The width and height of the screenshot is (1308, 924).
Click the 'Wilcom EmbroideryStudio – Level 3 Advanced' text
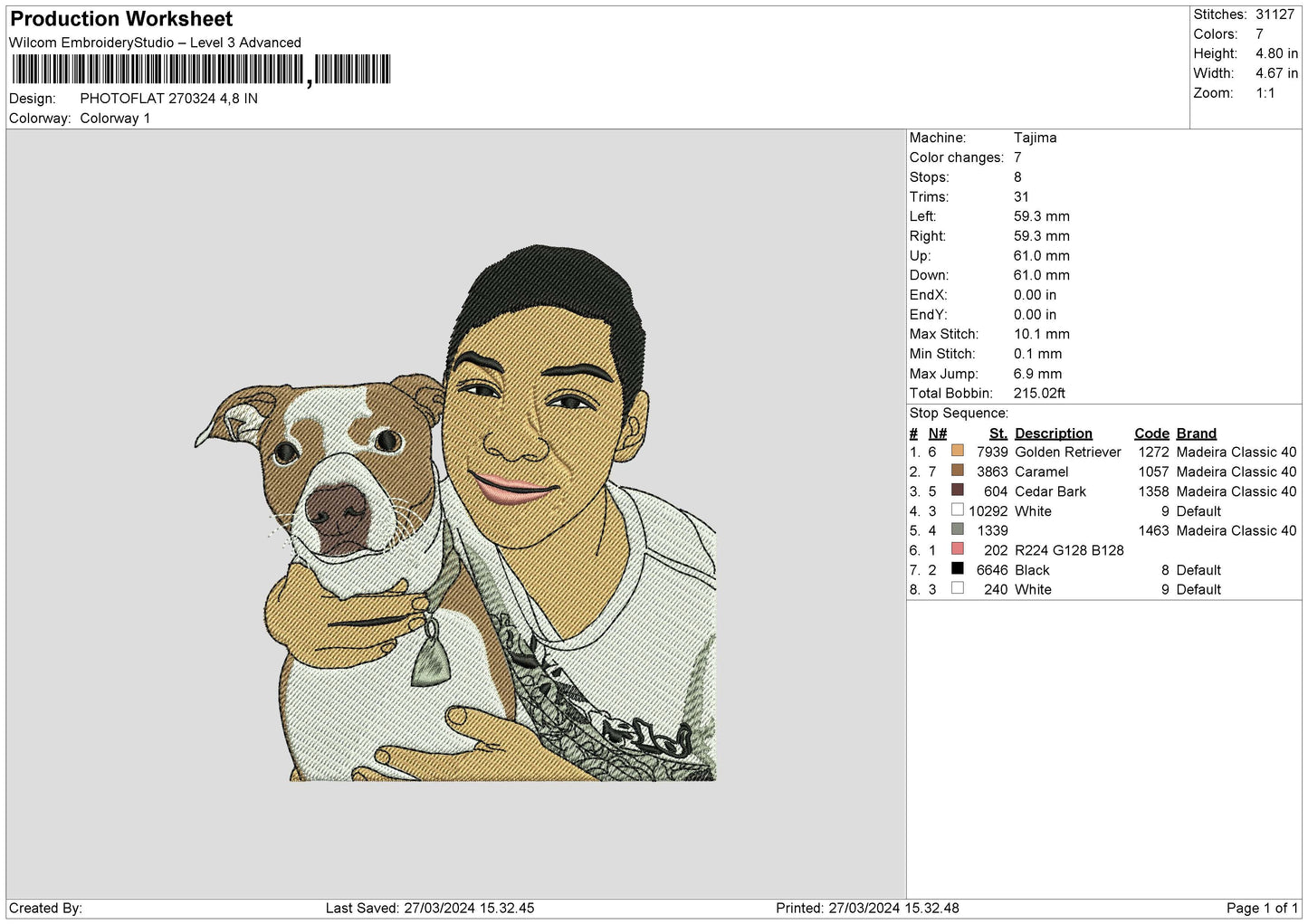coord(155,43)
